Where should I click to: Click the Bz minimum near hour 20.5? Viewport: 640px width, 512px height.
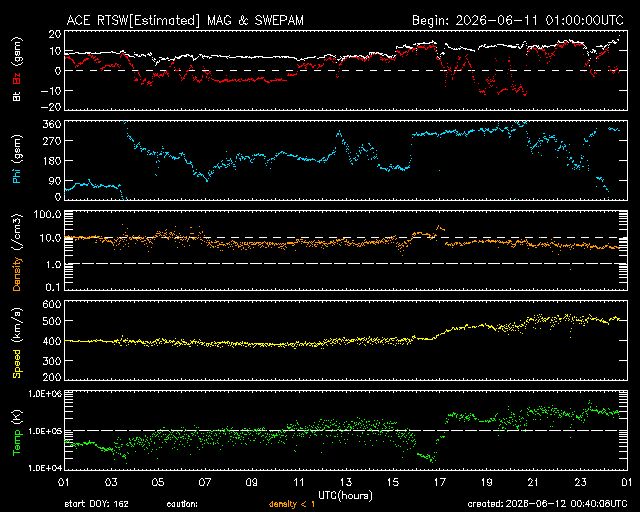pyautogui.click(x=524, y=93)
